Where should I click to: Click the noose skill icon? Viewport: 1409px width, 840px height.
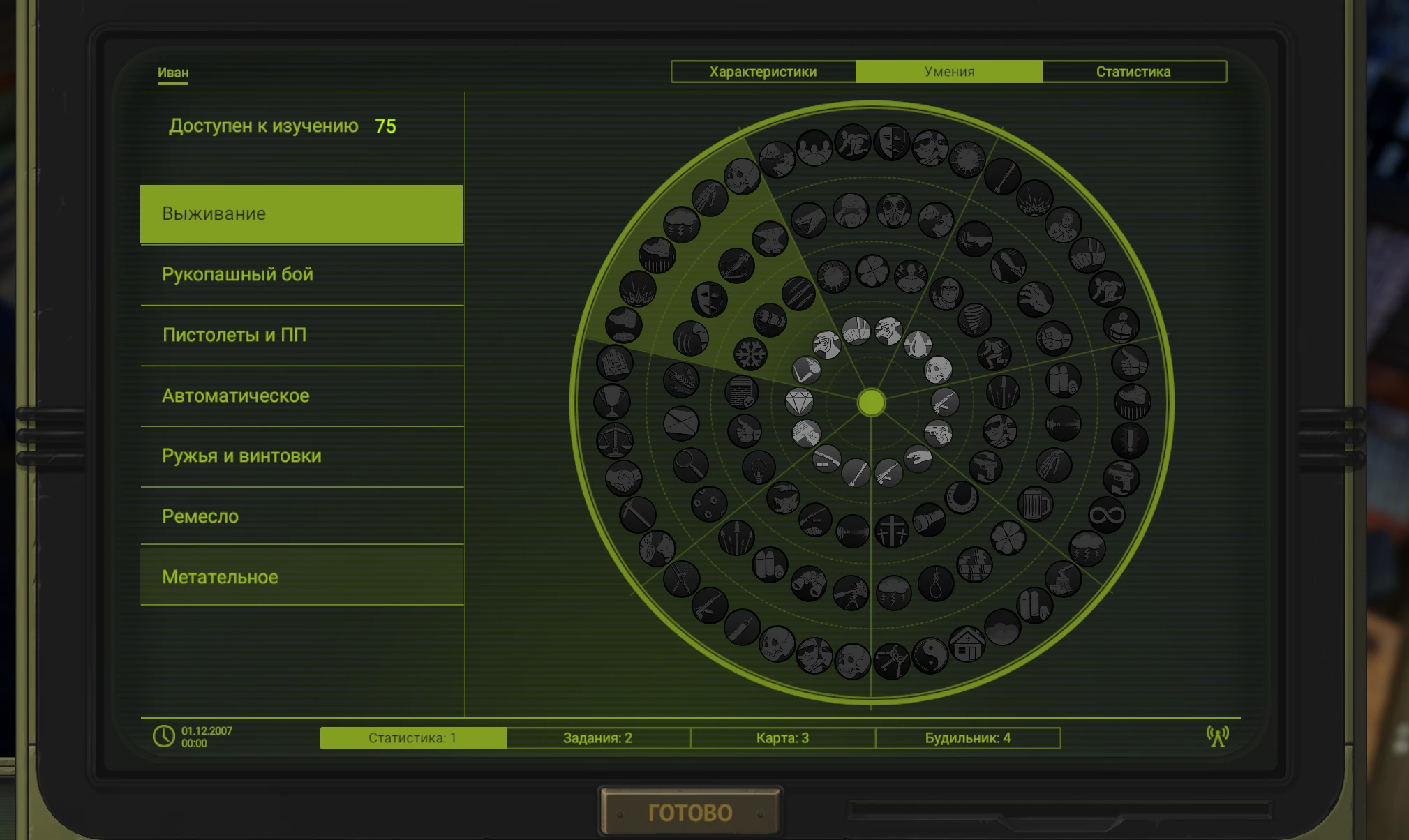(x=936, y=583)
